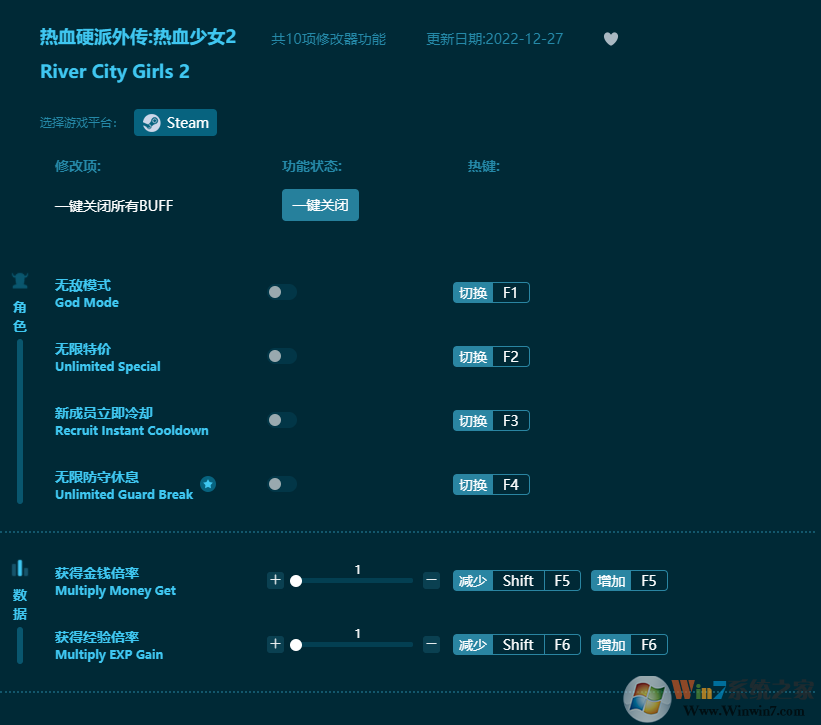
Task: Click the 减少 Shift F5 hotkey box
Action: click(x=517, y=581)
